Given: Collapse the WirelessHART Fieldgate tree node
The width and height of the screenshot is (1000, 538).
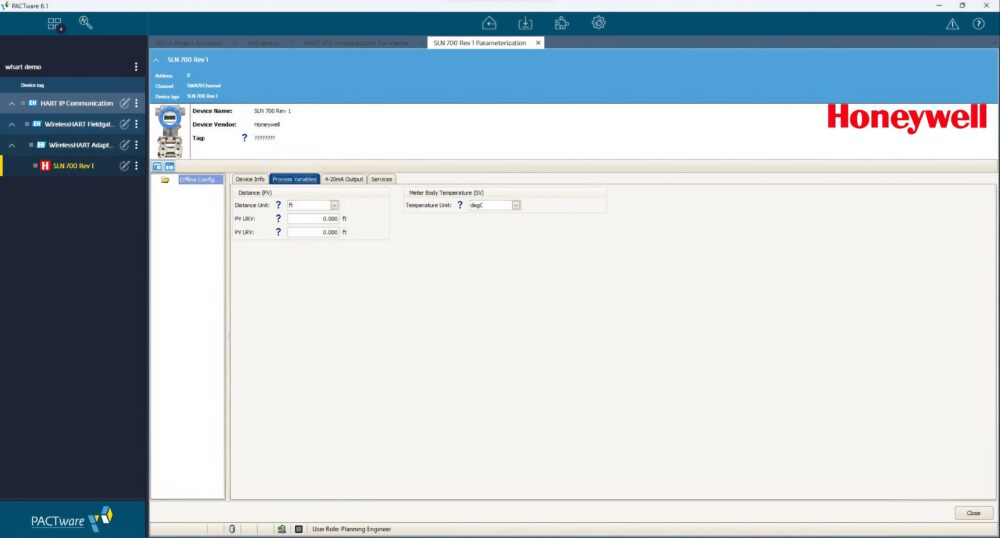Looking at the screenshot, I should [11, 124].
